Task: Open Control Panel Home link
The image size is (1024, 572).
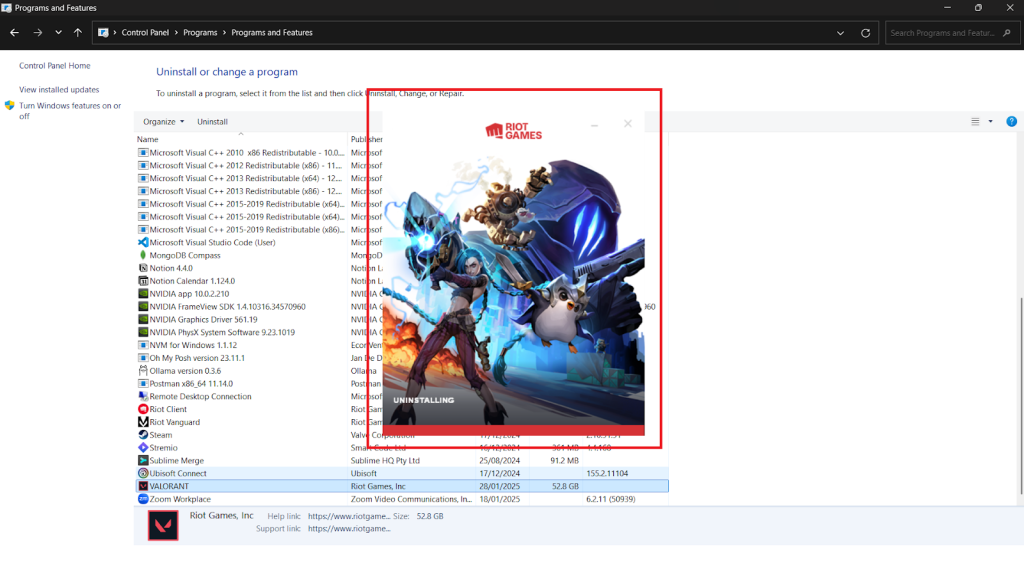Action: [55, 66]
